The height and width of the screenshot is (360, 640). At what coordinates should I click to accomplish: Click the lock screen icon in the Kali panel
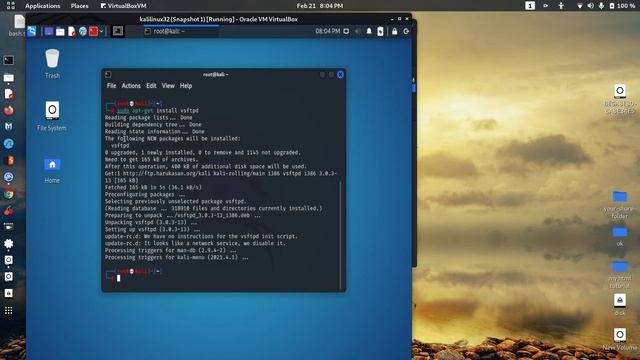394,31
